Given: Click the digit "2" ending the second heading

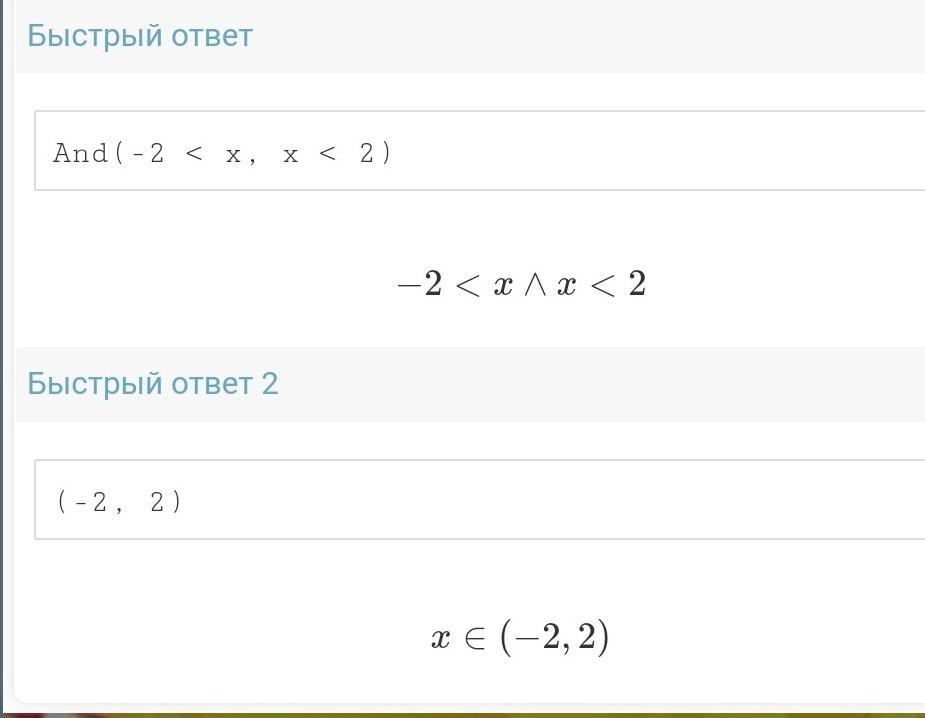Looking at the screenshot, I should click(269, 383).
